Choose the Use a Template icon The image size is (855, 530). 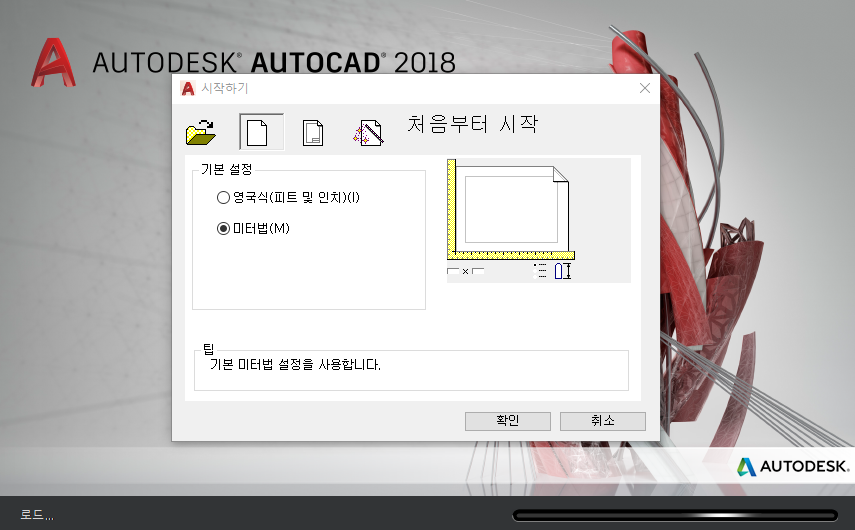pos(313,132)
